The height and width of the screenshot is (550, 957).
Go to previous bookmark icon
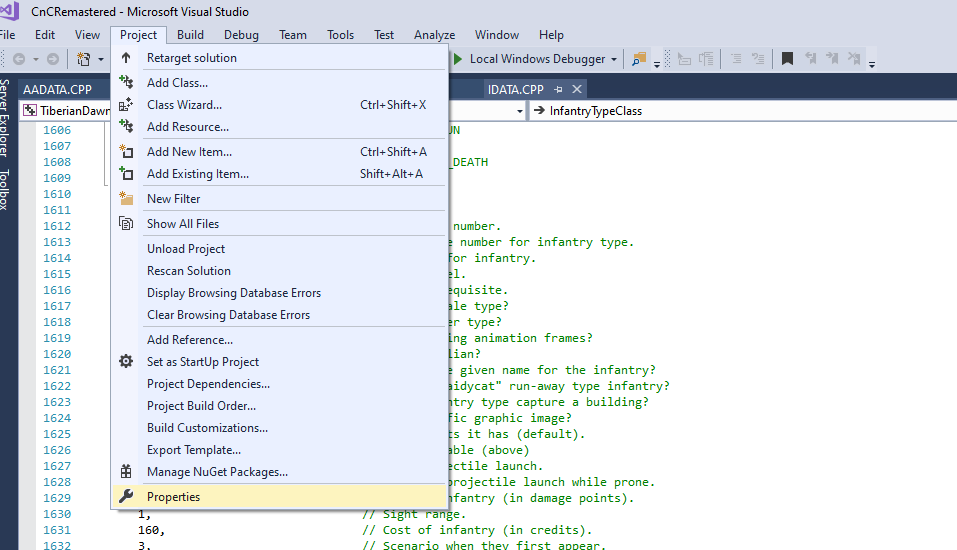pyautogui.click(x=810, y=59)
